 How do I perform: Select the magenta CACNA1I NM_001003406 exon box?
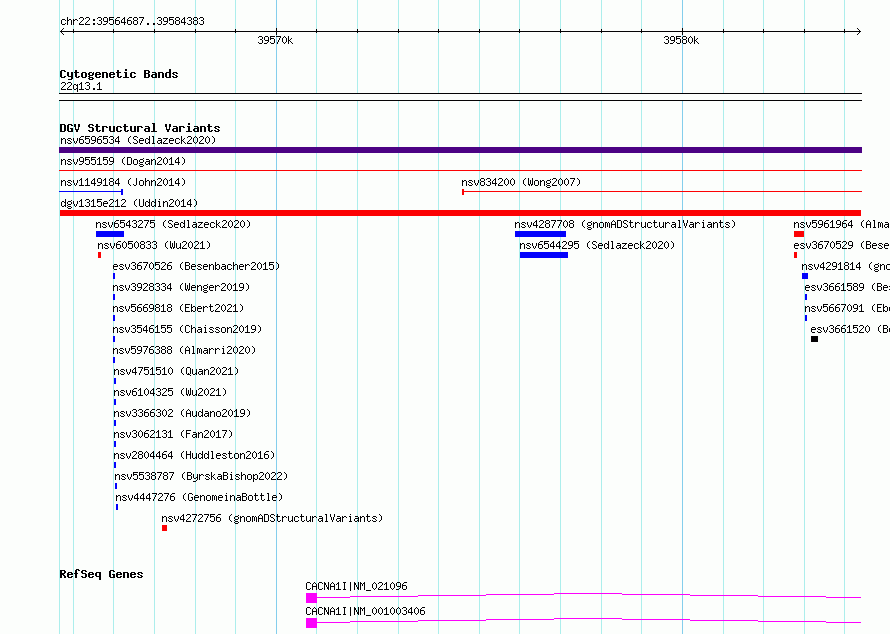[311, 622]
